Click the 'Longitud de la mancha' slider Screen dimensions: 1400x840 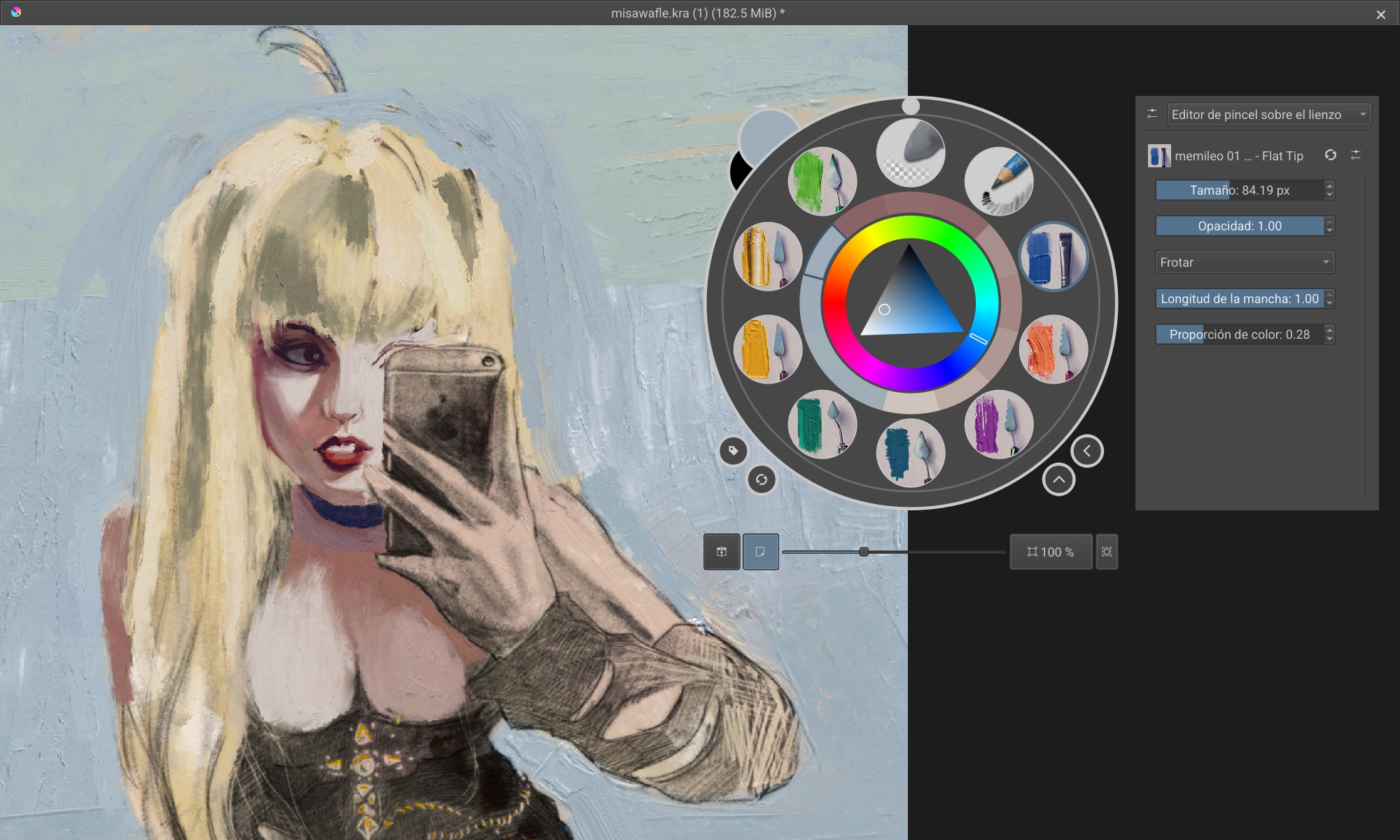point(1240,299)
